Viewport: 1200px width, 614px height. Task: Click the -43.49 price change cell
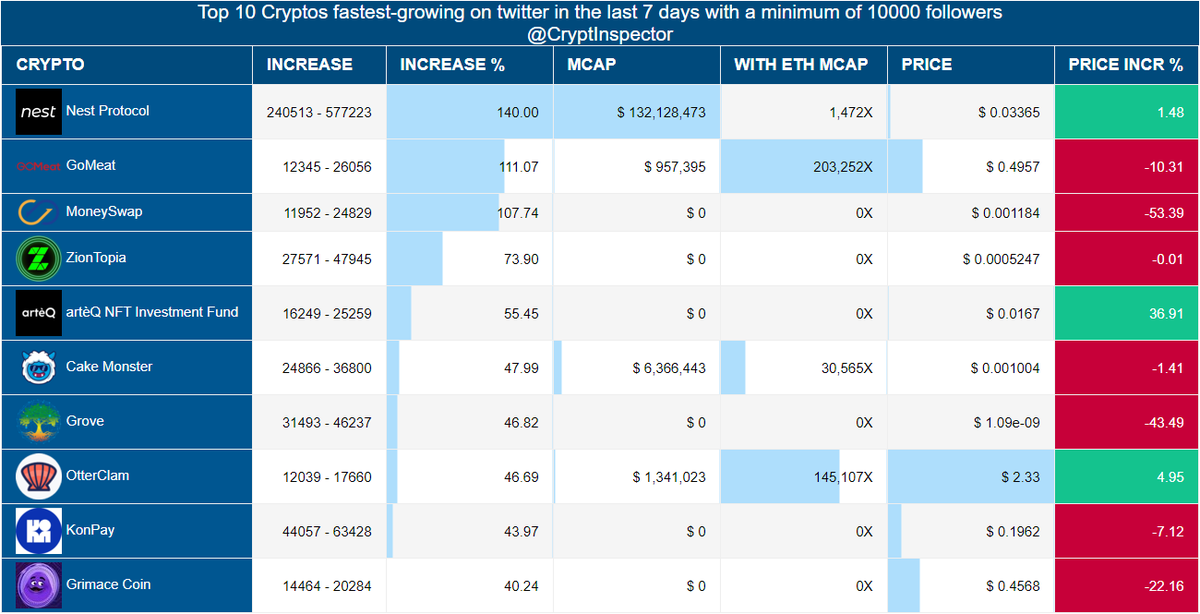(x=1127, y=422)
